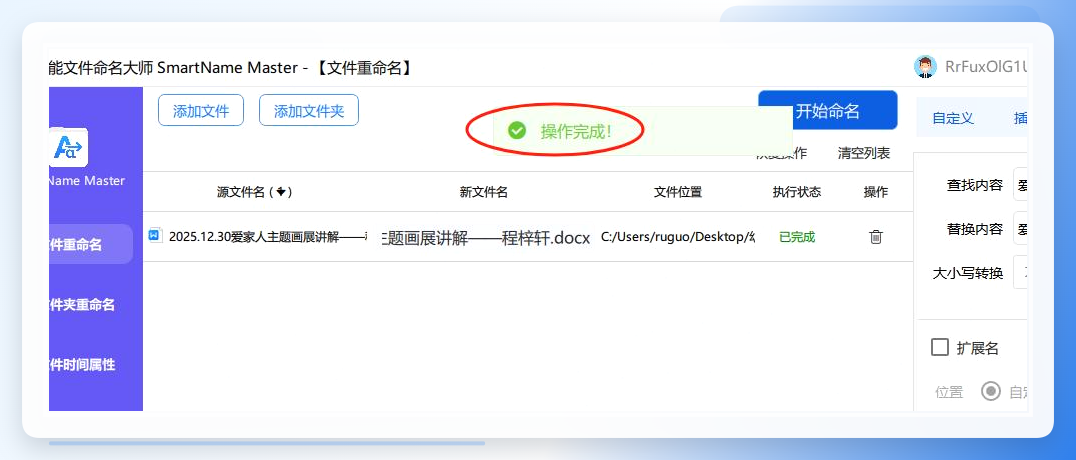The image size is (1076, 460).
Task: Click the 操作 column header
Action: (x=876, y=192)
